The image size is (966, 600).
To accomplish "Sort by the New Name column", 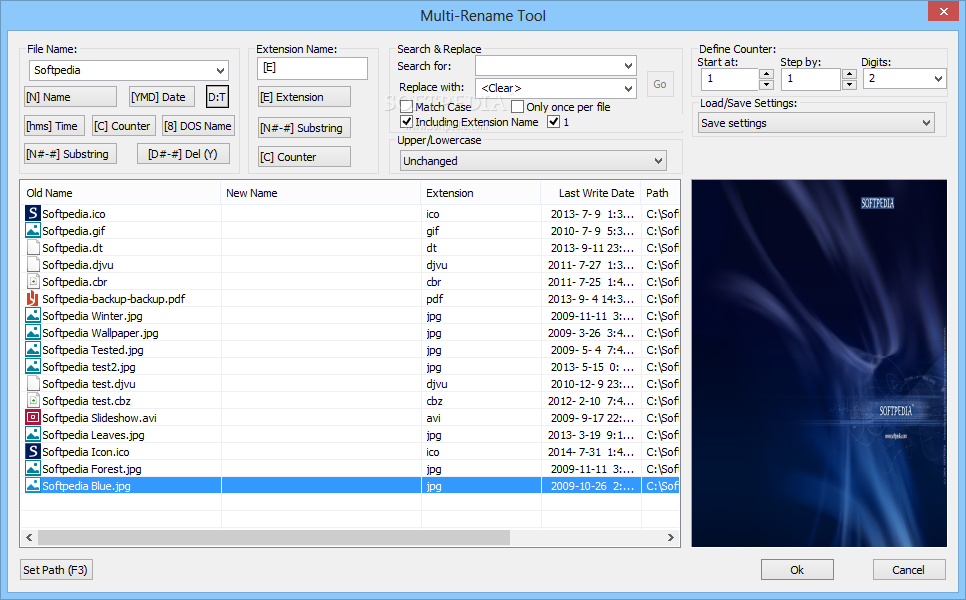I will point(320,193).
